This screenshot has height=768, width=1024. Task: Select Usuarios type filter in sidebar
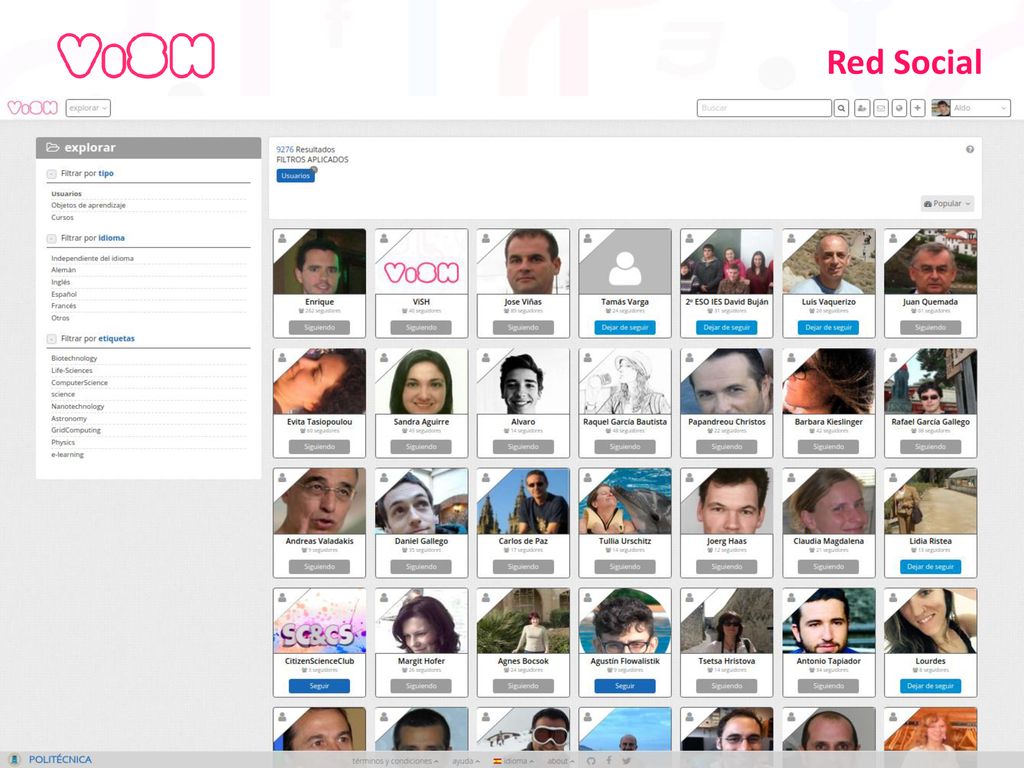tap(67, 194)
